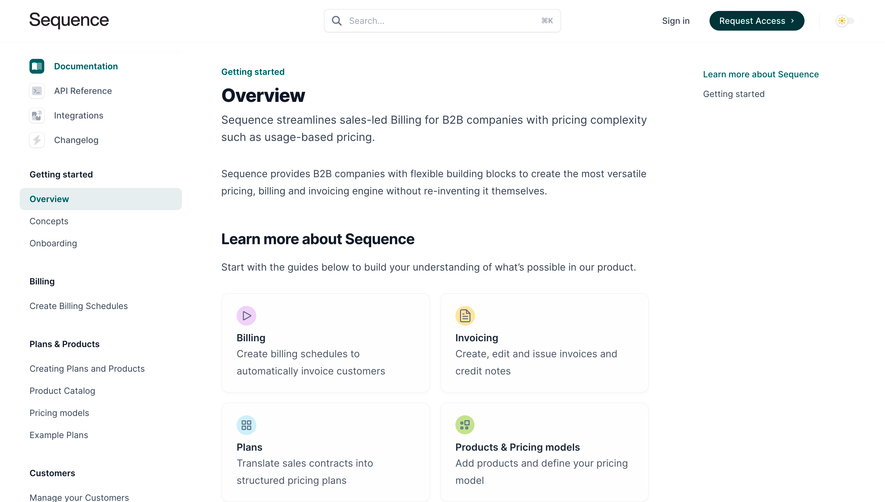Open the Documentation nav item
The width and height of the screenshot is (885, 502).
[86, 66]
